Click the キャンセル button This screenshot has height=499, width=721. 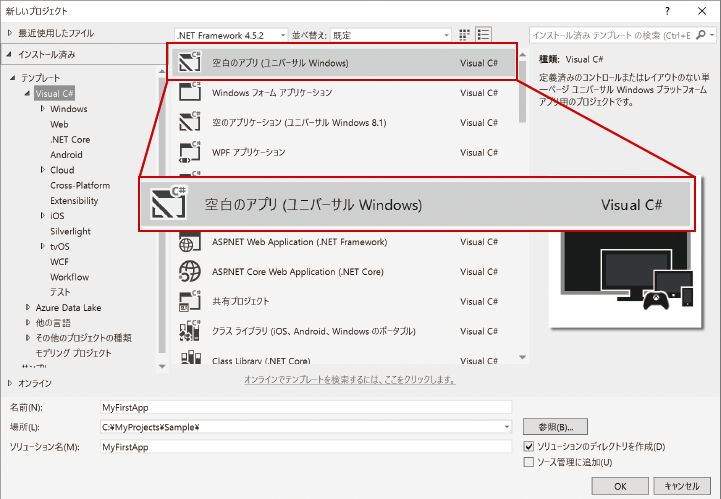[x=682, y=486]
